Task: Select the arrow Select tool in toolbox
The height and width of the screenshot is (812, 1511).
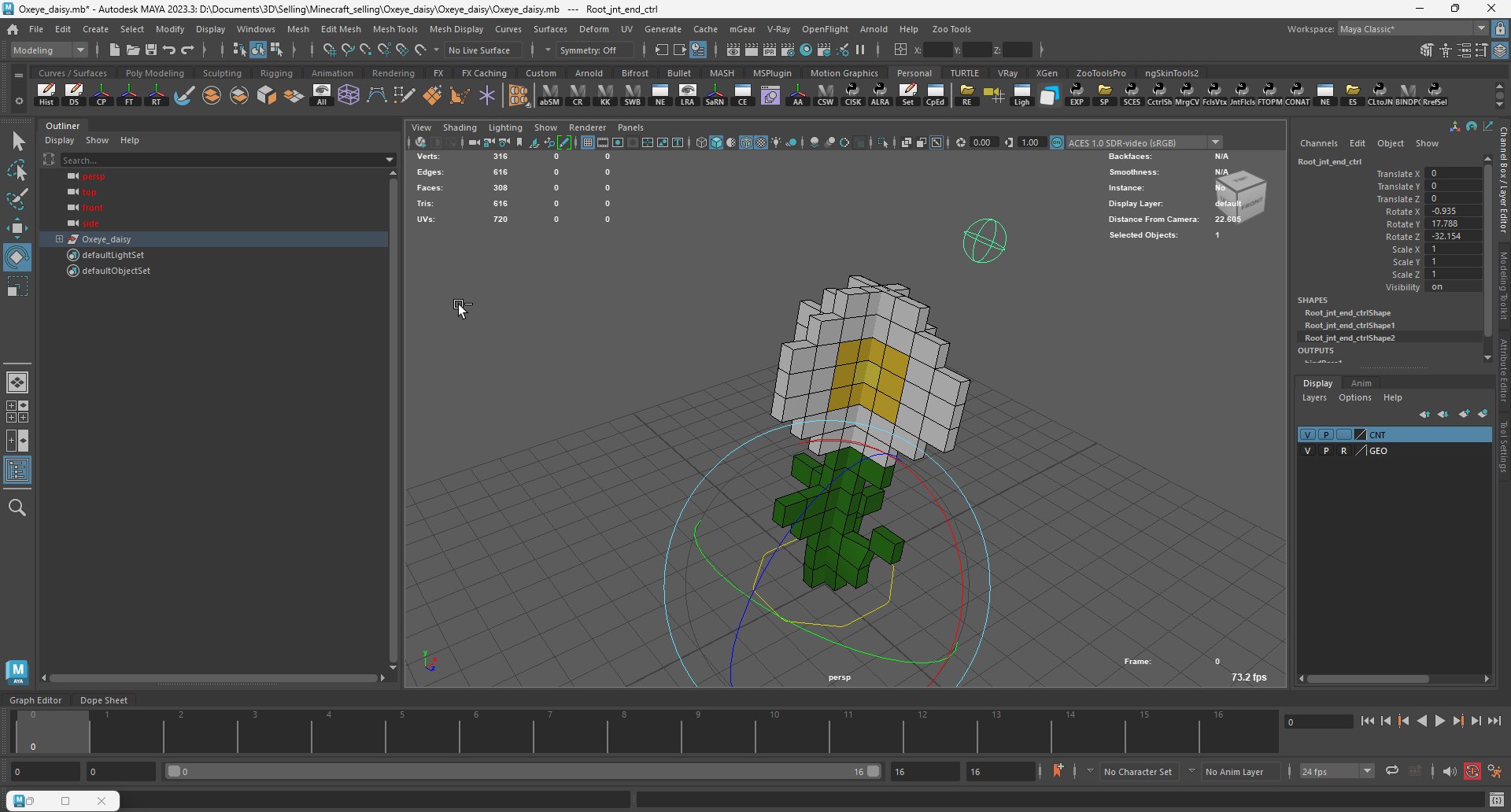Action: click(17, 142)
